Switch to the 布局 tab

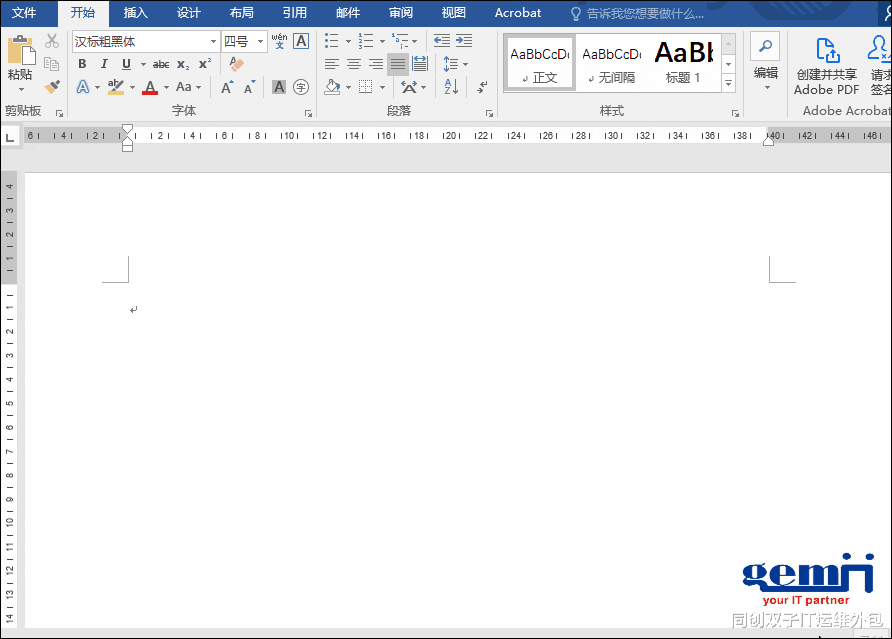[241, 13]
